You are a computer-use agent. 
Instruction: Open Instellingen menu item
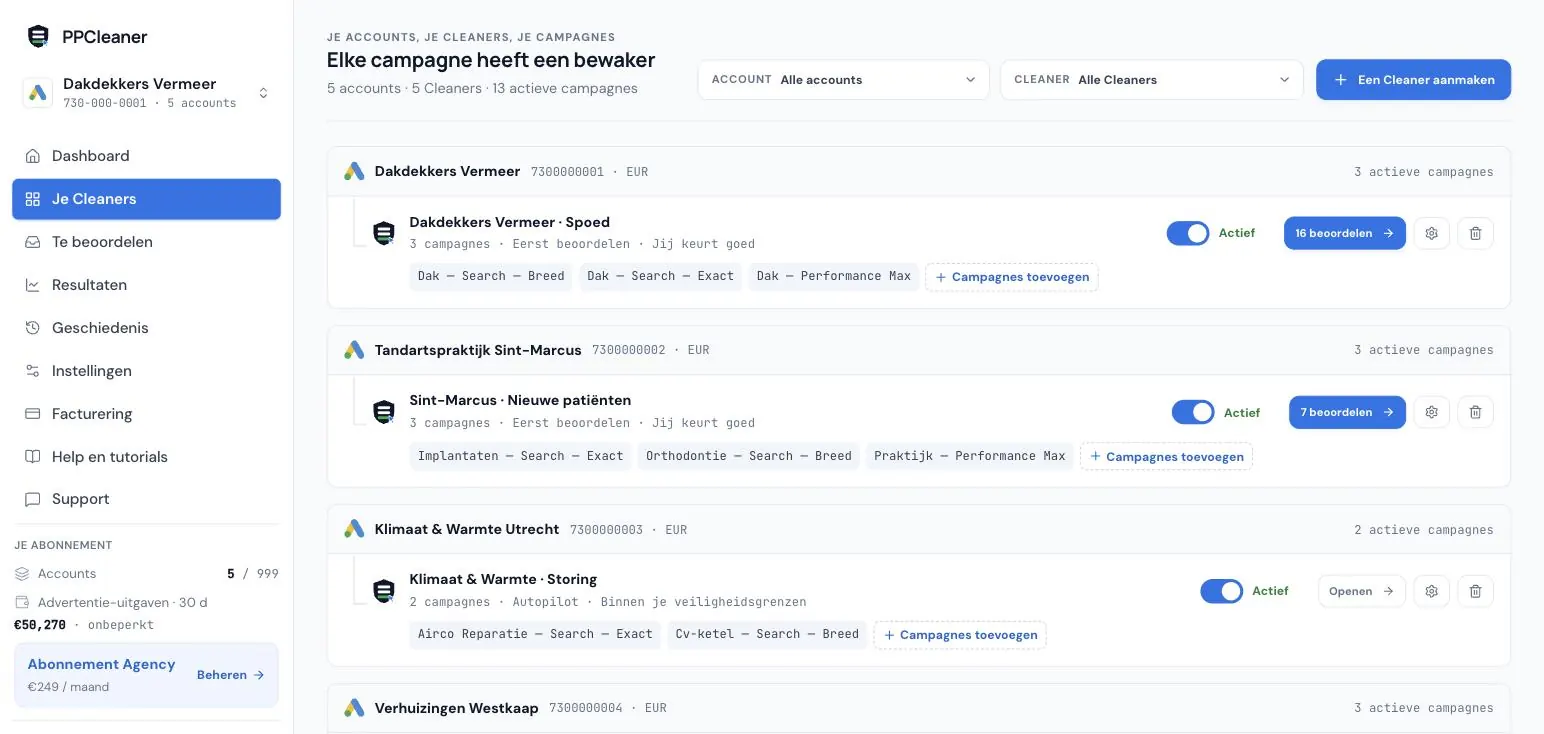tap(146, 371)
